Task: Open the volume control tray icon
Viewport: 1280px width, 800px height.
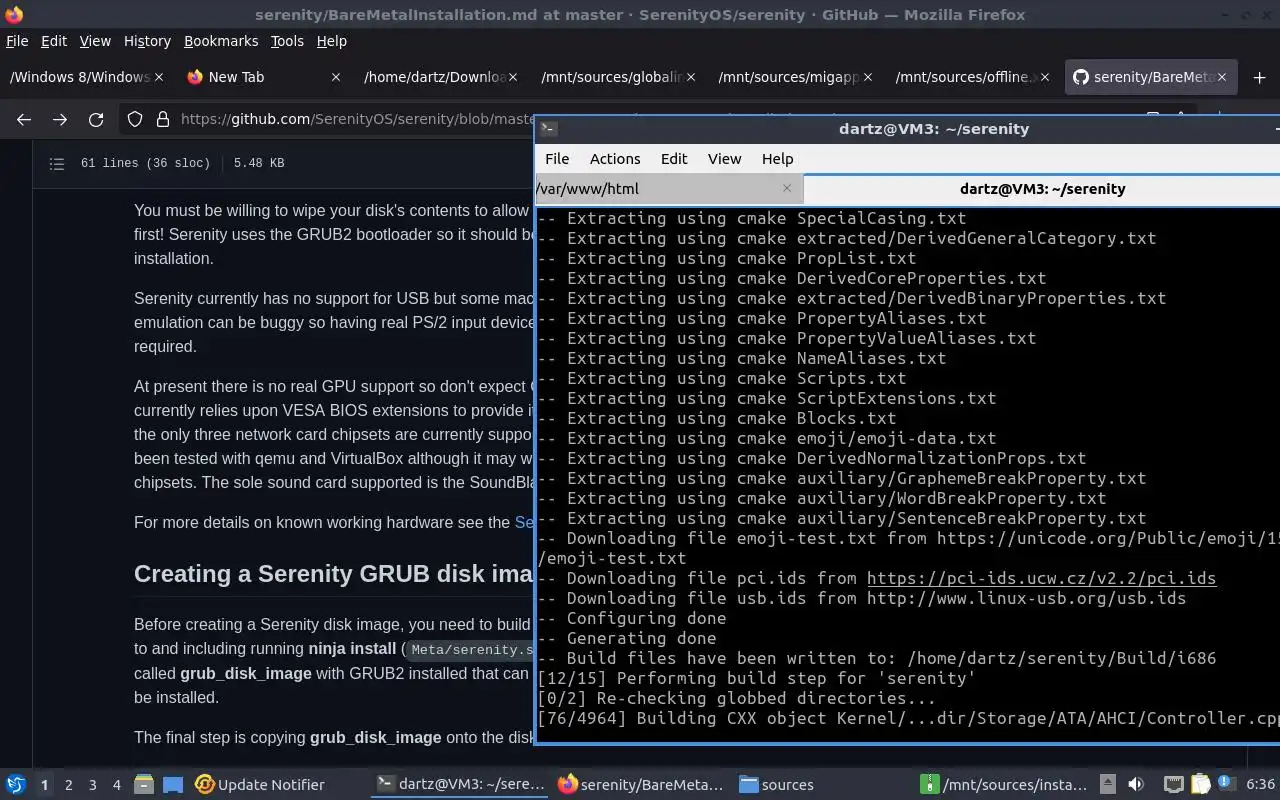Action: (x=1136, y=785)
